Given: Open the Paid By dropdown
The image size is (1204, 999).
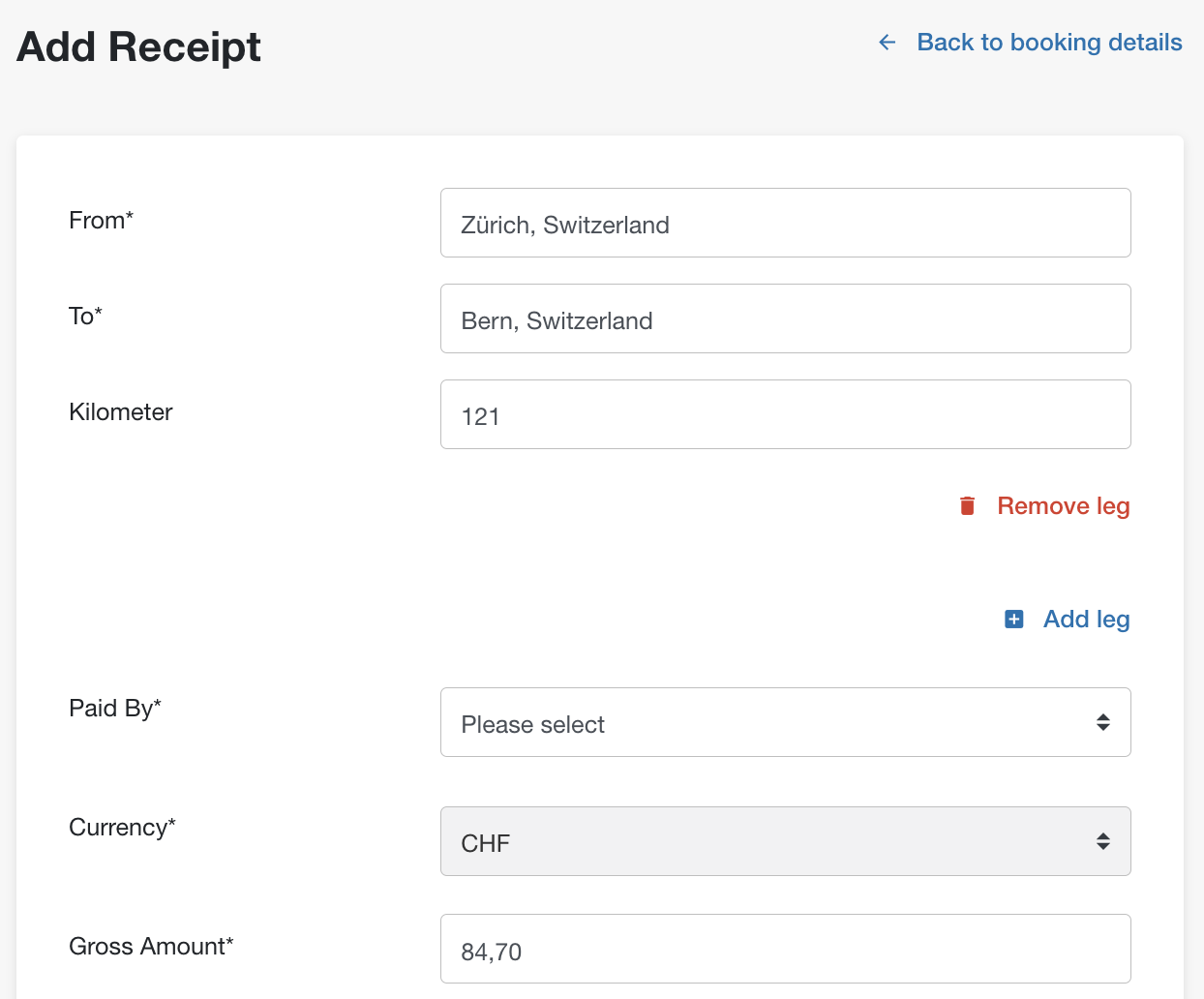Looking at the screenshot, I should tap(785, 722).
